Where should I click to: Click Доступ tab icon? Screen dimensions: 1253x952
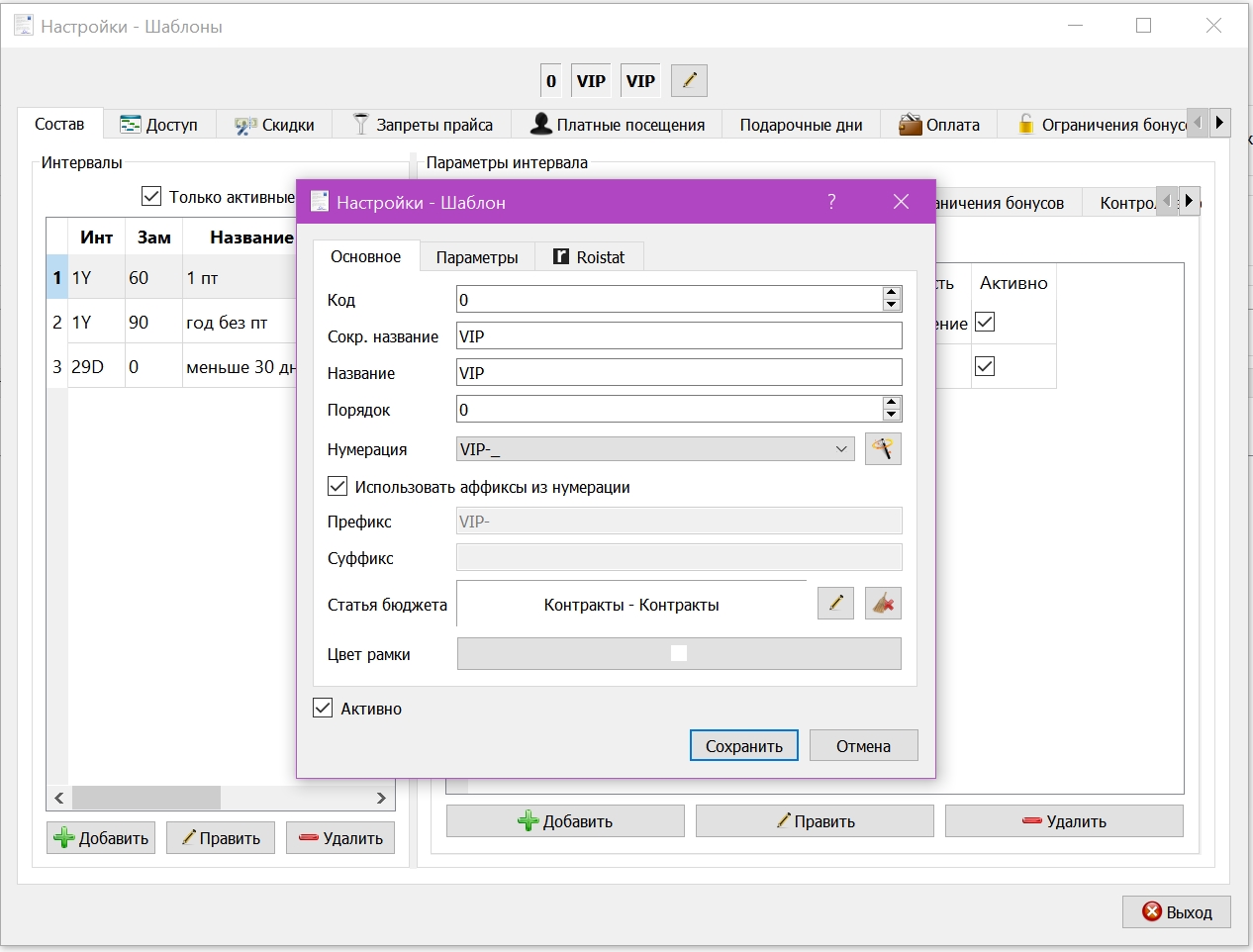click(131, 124)
